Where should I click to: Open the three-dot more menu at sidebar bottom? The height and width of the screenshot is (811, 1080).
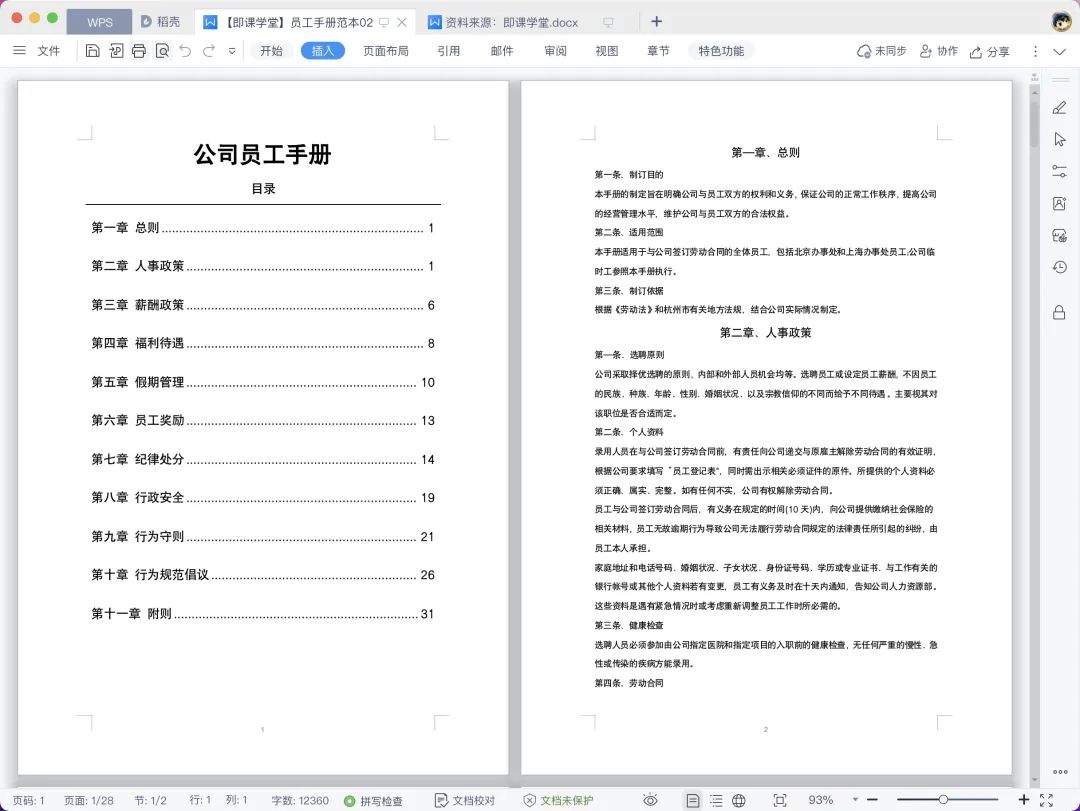tap(1060, 772)
